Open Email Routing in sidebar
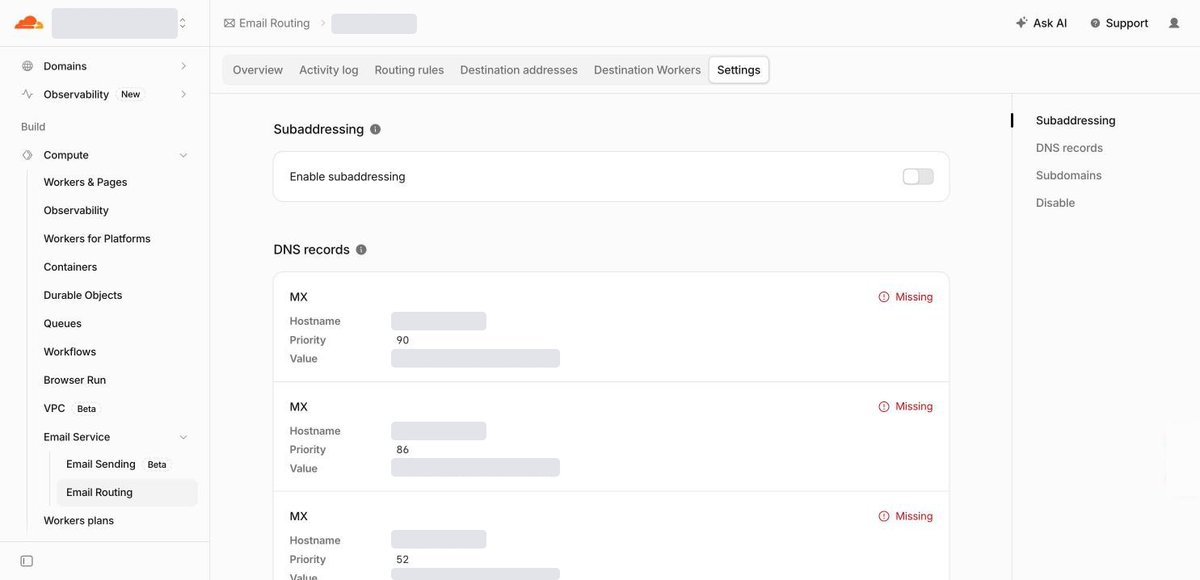Viewport: 1200px width, 580px height. (x=127, y=492)
